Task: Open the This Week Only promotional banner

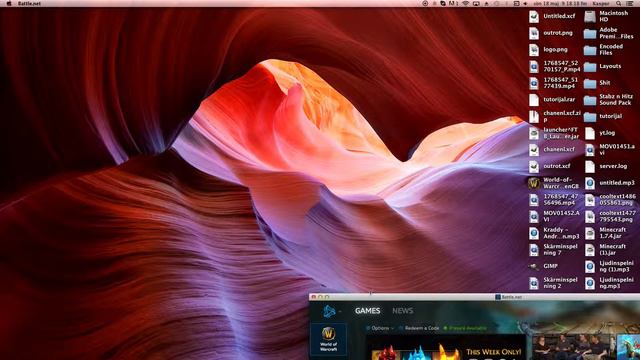Action: pyautogui.click(x=446, y=348)
